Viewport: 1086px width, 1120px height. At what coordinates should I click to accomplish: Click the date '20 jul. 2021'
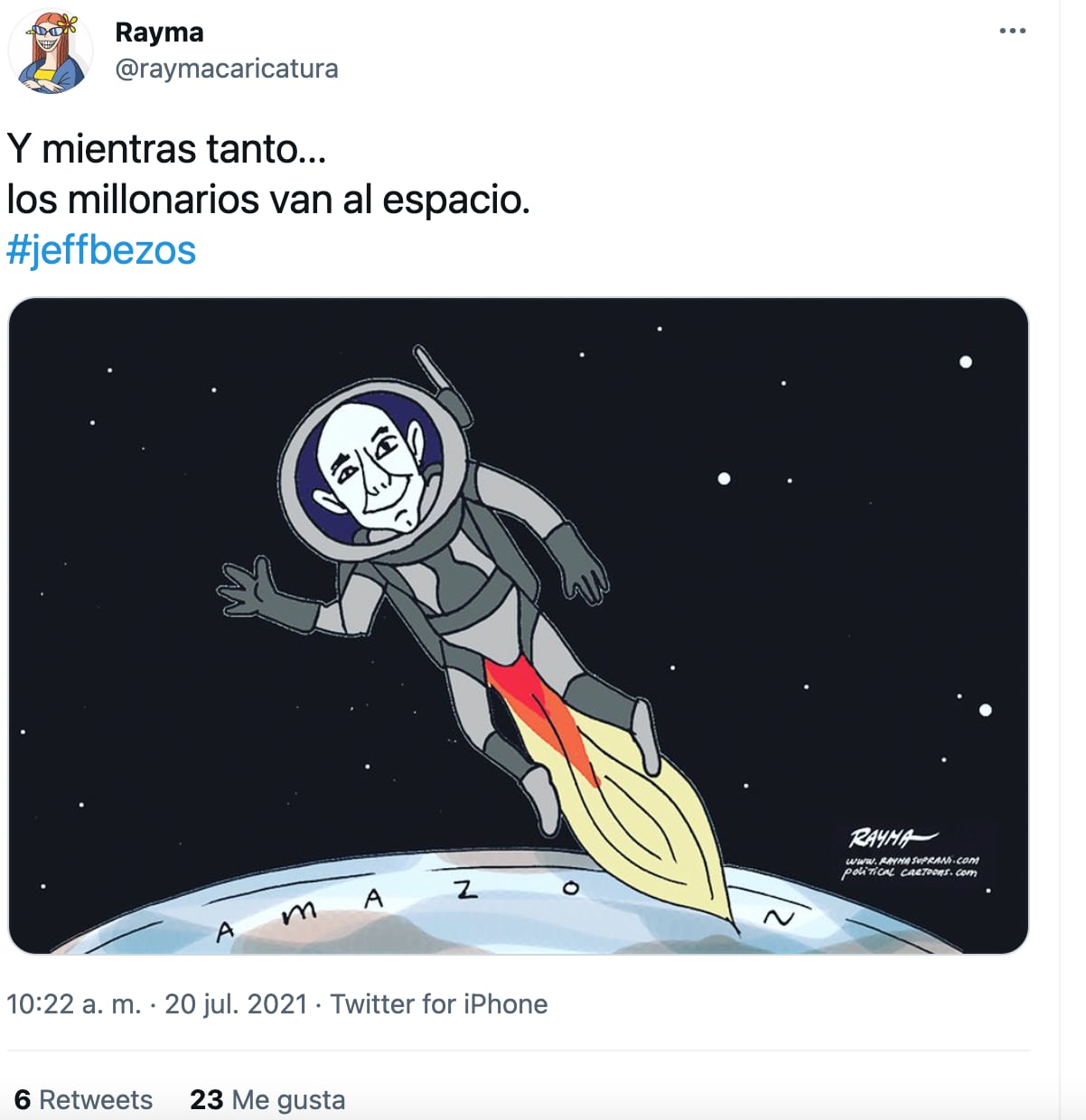coord(240,1003)
